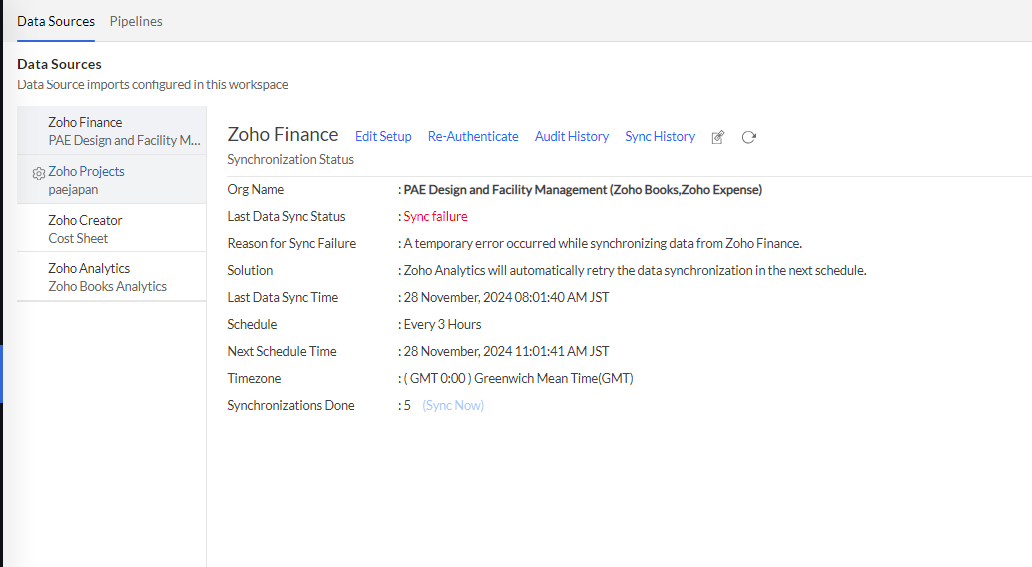Select the Zoho Finance data source
The image size is (1032, 567).
click(112, 131)
